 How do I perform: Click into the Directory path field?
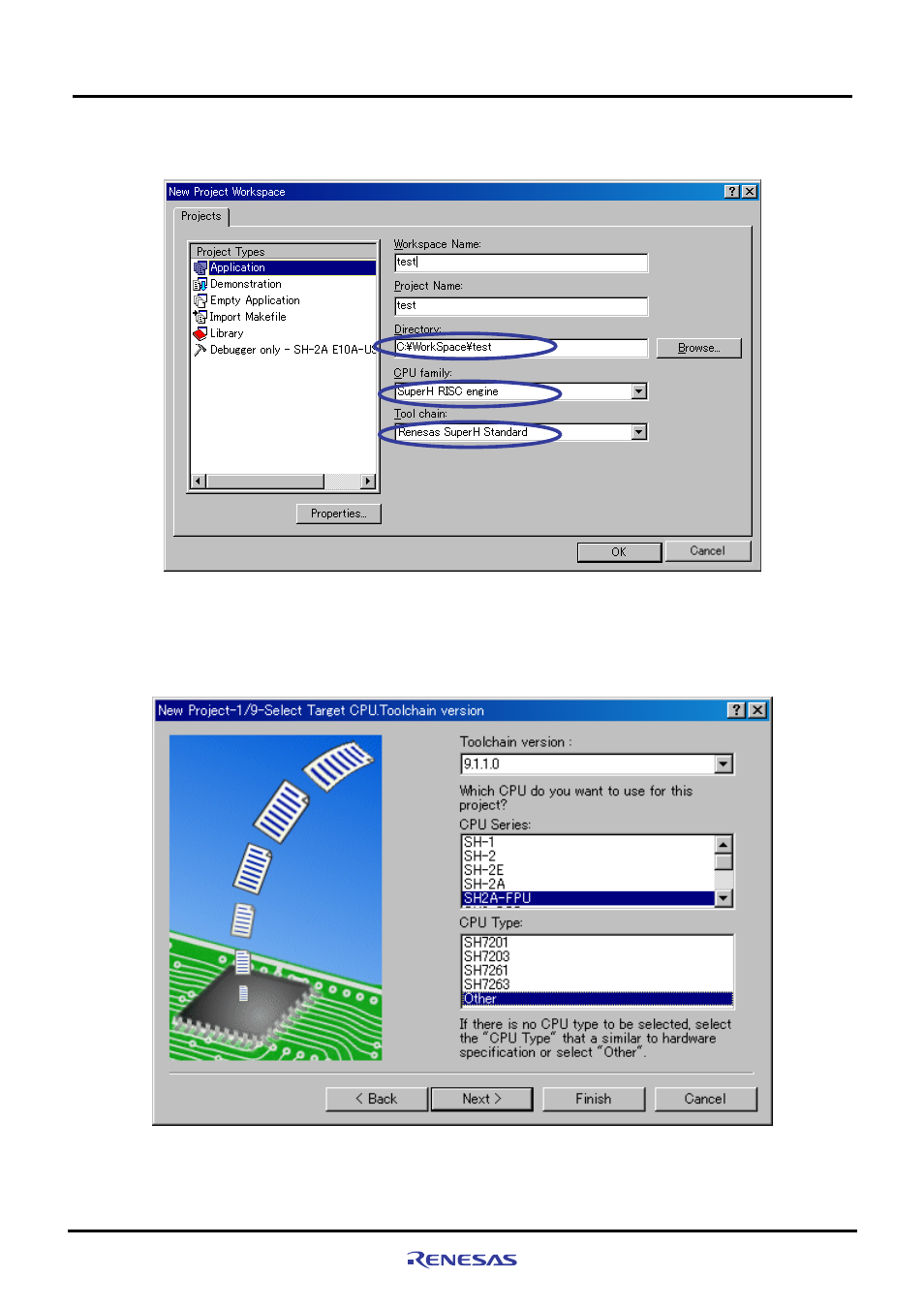point(521,348)
